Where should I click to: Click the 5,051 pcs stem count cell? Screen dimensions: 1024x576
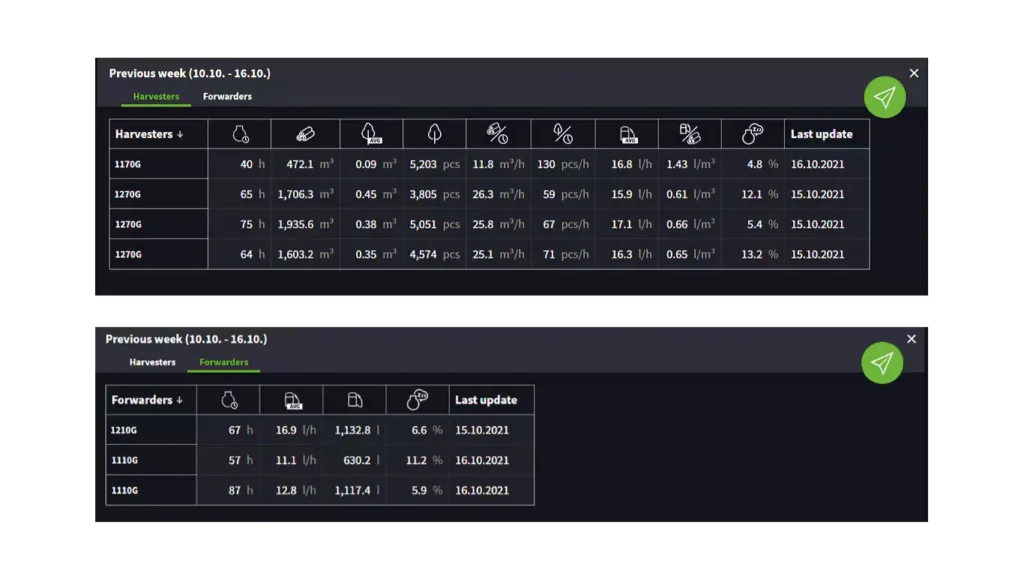pyautogui.click(x=434, y=224)
